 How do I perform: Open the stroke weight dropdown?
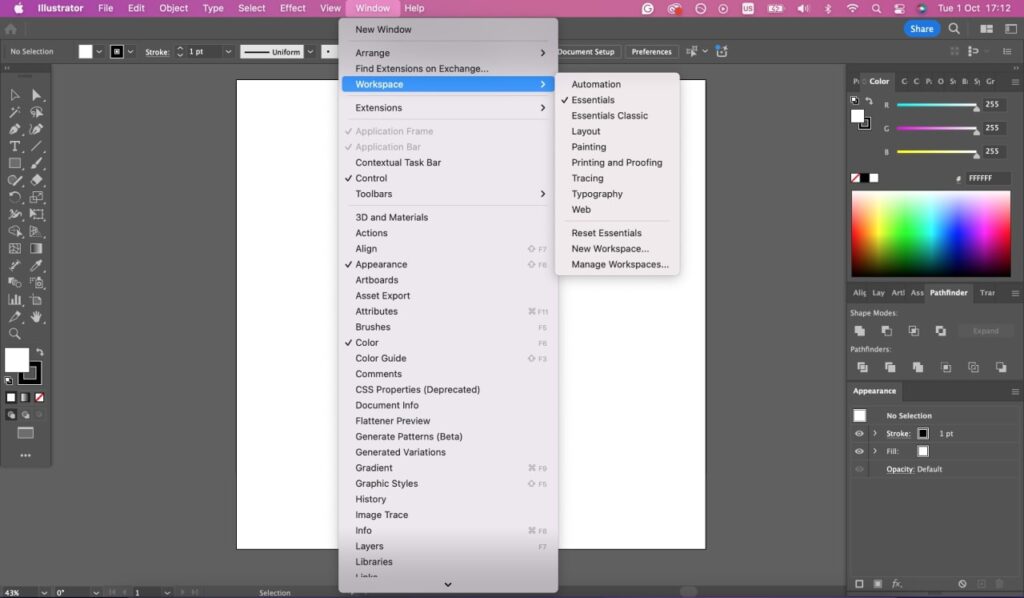click(228, 52)
